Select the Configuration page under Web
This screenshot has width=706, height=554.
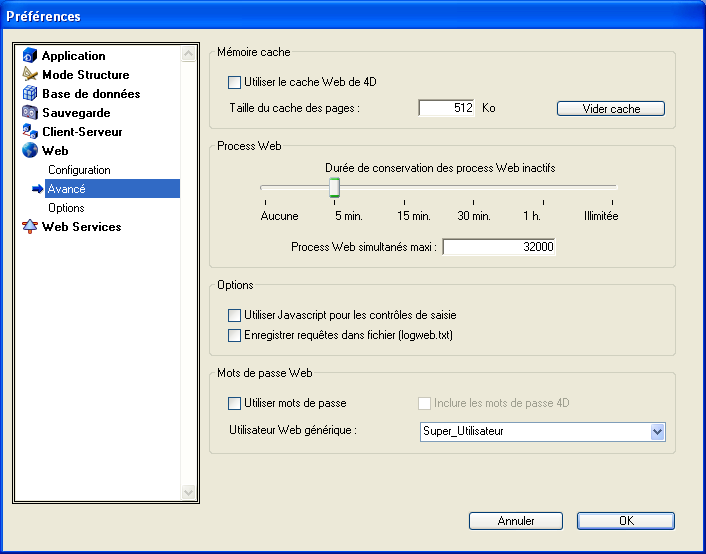click(79, 170)
